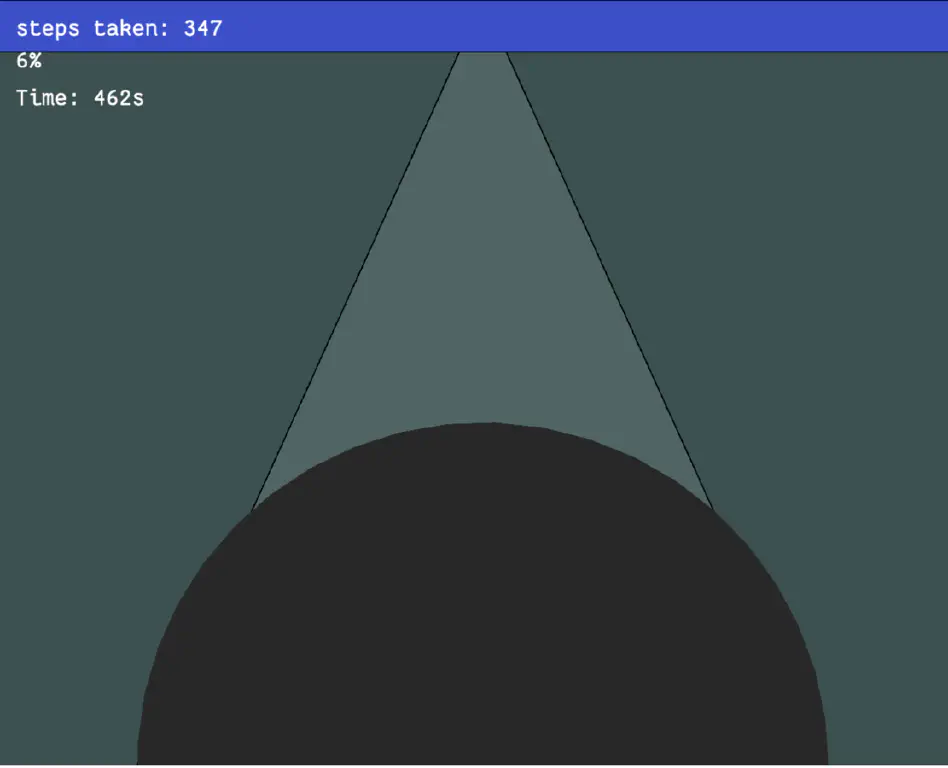Click the "steps taken: 347" counter text
Screen dimensions: 948x768
119,28
